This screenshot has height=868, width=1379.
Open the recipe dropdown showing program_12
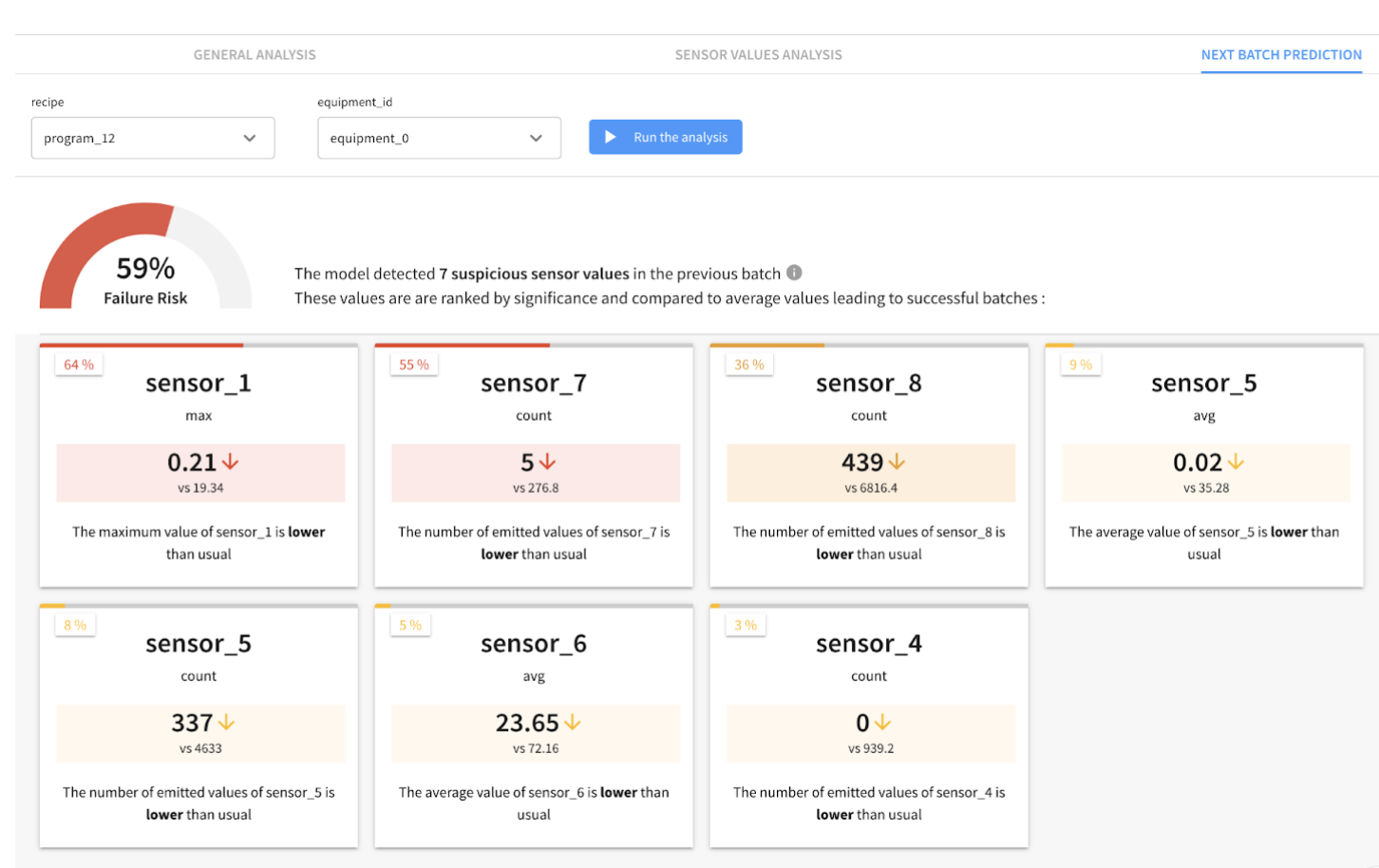coord(153,138)
